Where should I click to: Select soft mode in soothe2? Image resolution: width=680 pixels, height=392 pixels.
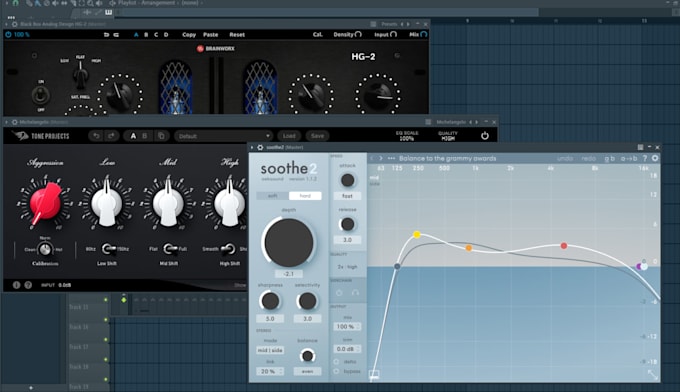272,196
